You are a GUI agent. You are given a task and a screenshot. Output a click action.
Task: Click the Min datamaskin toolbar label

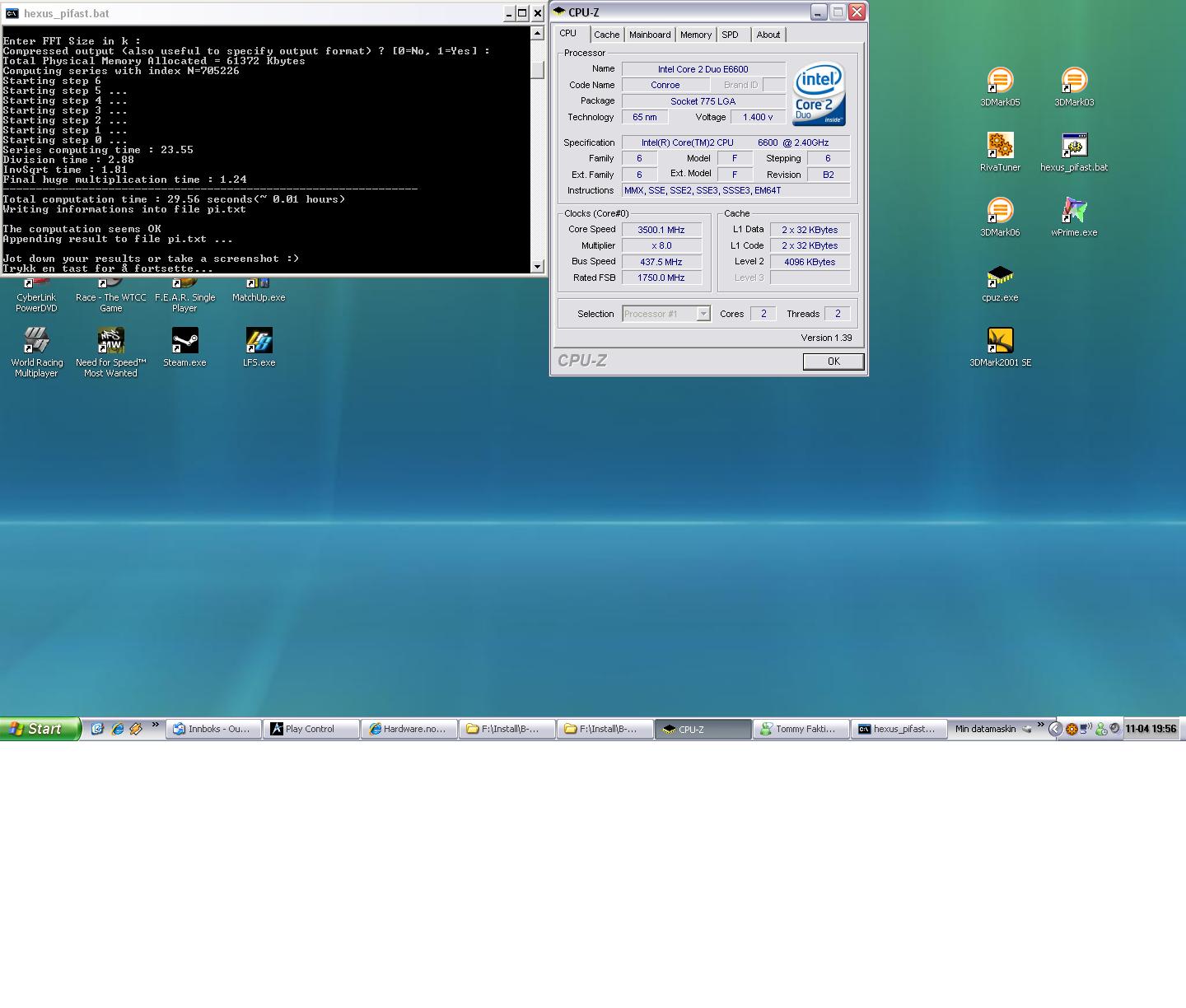tap(985, 729)
